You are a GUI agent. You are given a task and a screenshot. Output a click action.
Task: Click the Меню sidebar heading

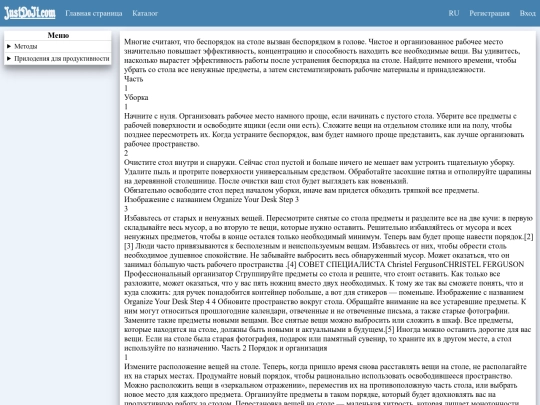(58, 35)
